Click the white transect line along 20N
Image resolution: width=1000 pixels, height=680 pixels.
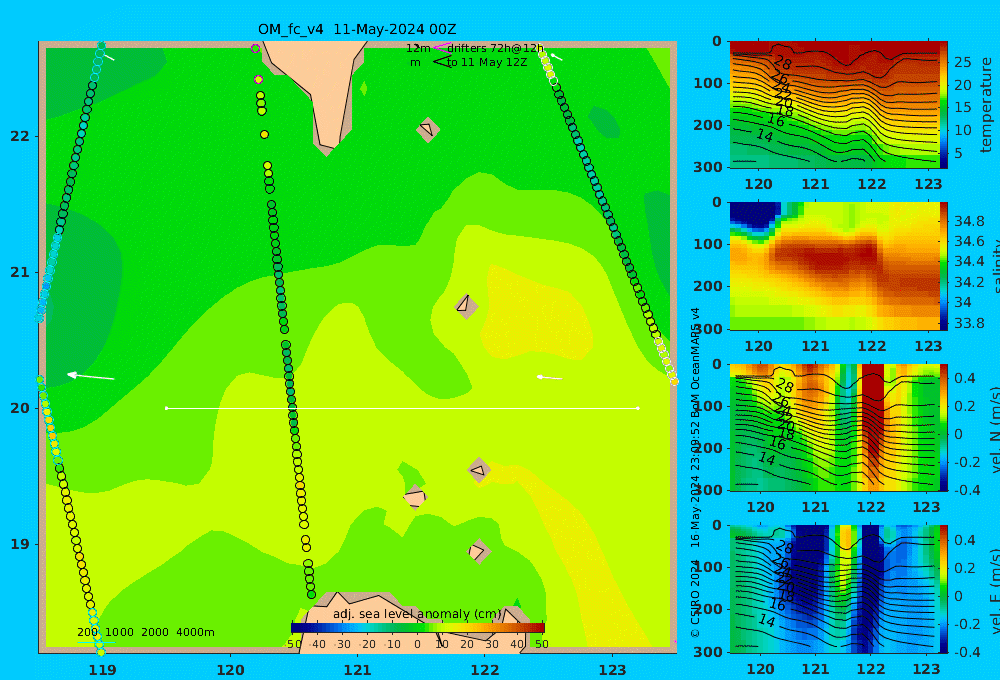coord(402,408)
